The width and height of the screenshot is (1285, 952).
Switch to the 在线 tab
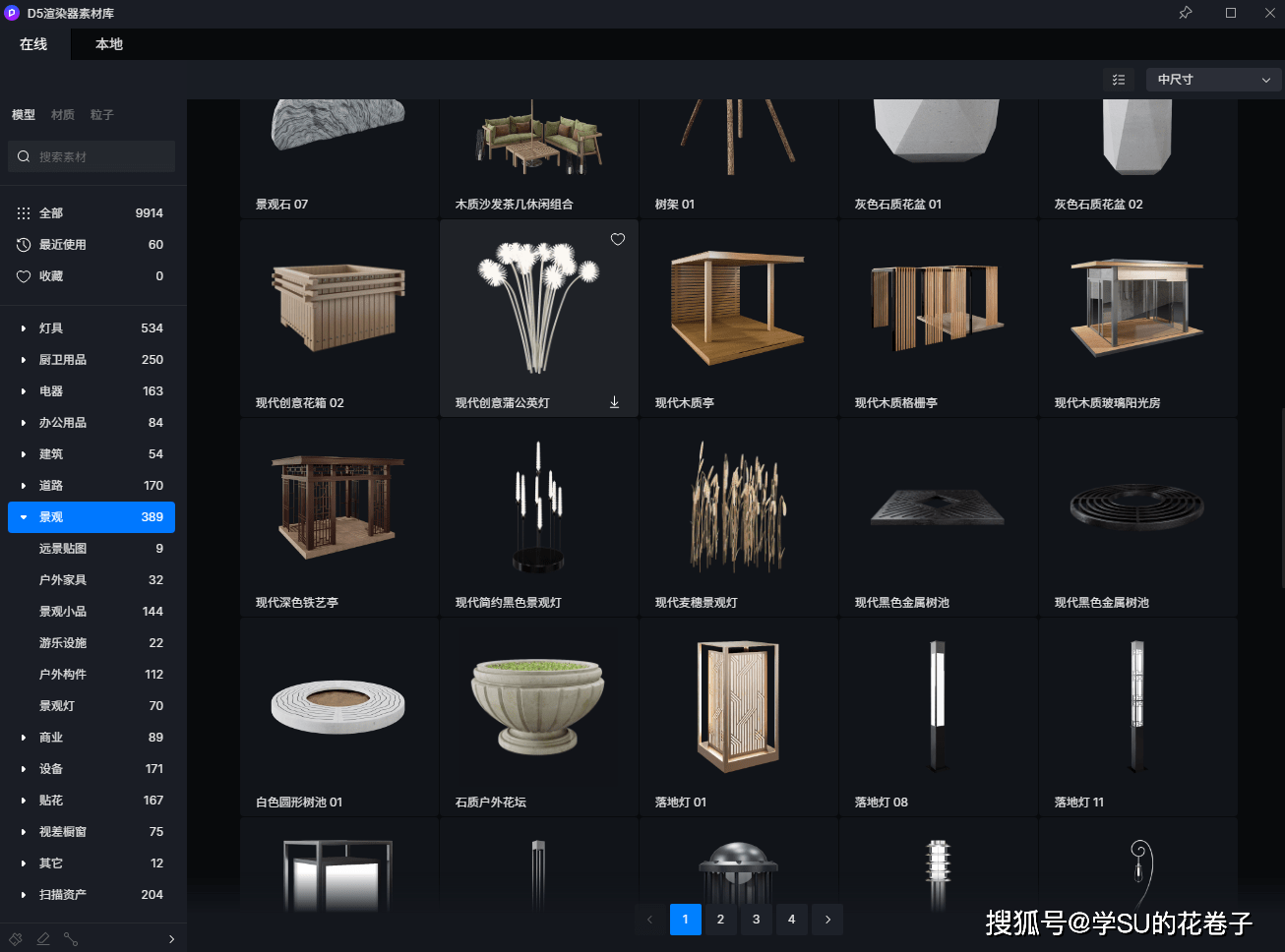coord(33,44)
